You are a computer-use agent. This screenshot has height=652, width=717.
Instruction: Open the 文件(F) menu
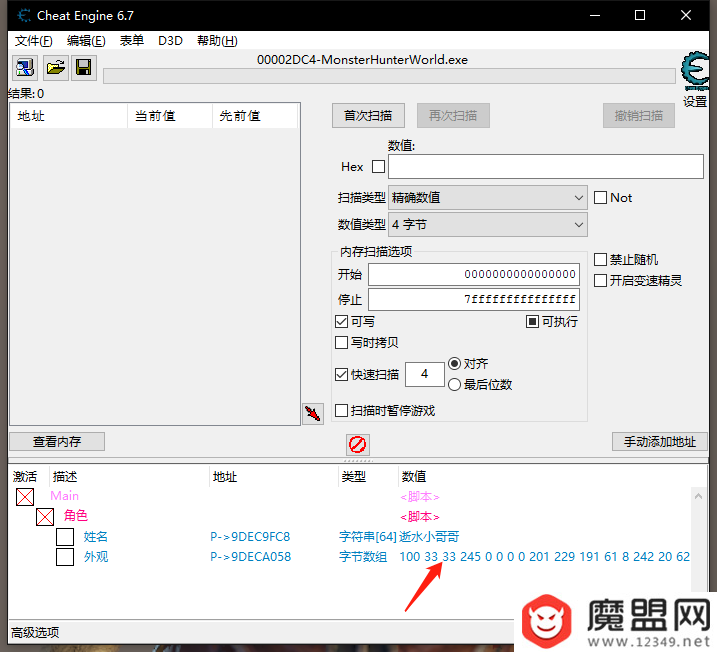pos(33,41)
